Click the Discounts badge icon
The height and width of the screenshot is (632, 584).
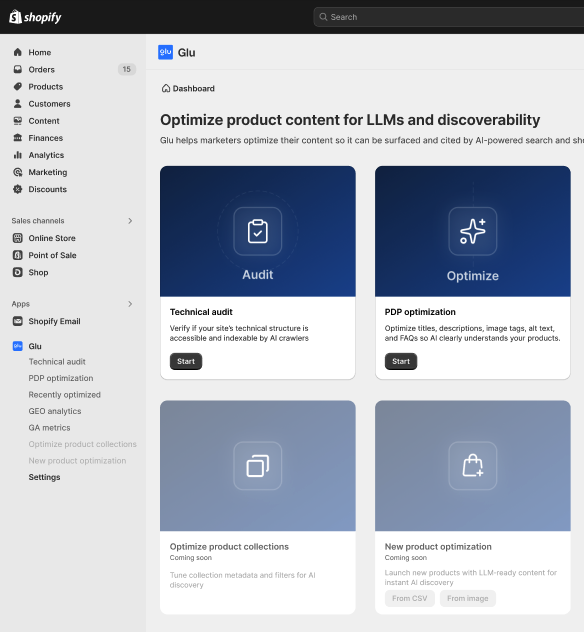pos(17,189)
